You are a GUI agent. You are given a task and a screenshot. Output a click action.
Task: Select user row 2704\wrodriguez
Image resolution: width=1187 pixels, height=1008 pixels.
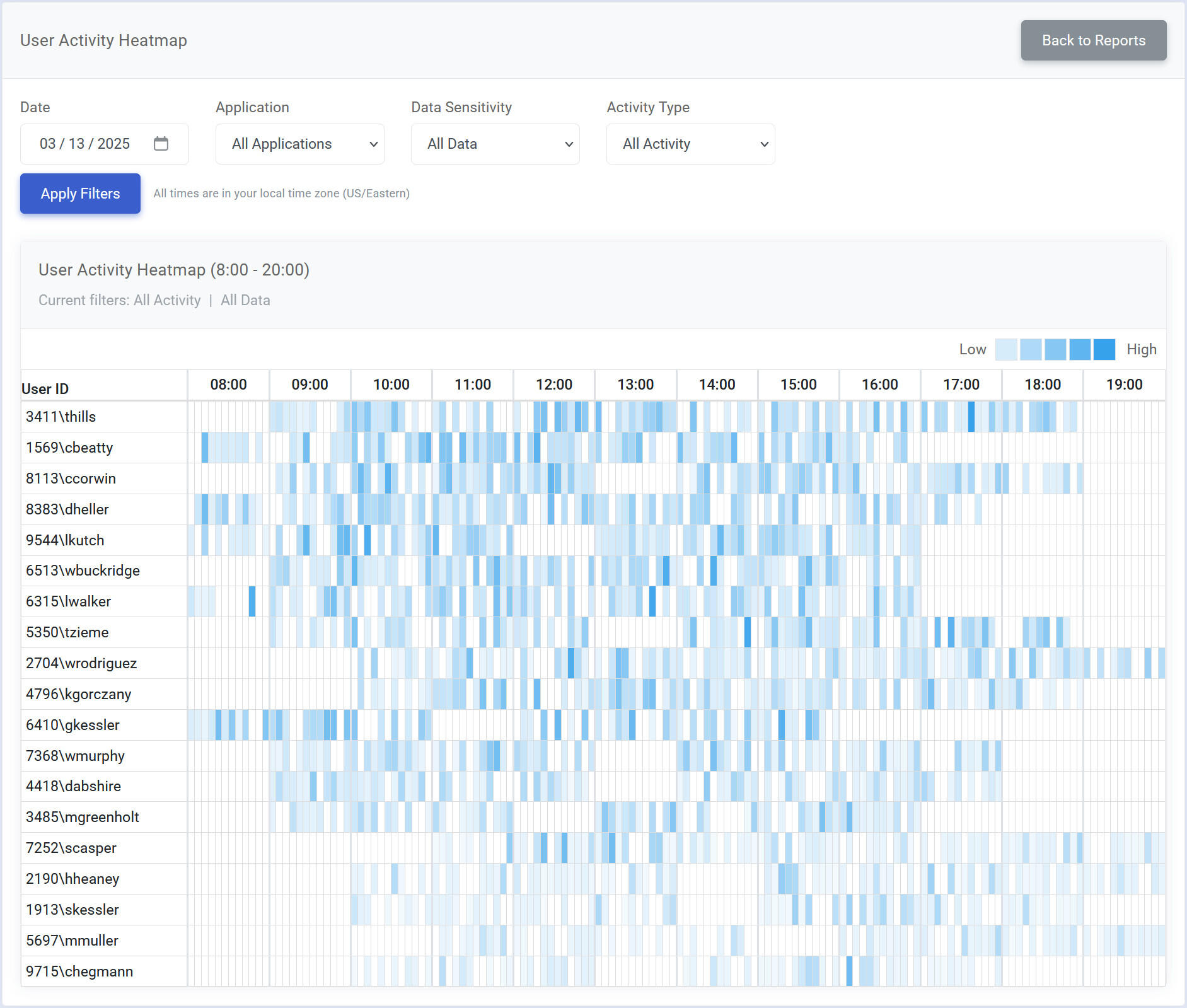(81, 663)
